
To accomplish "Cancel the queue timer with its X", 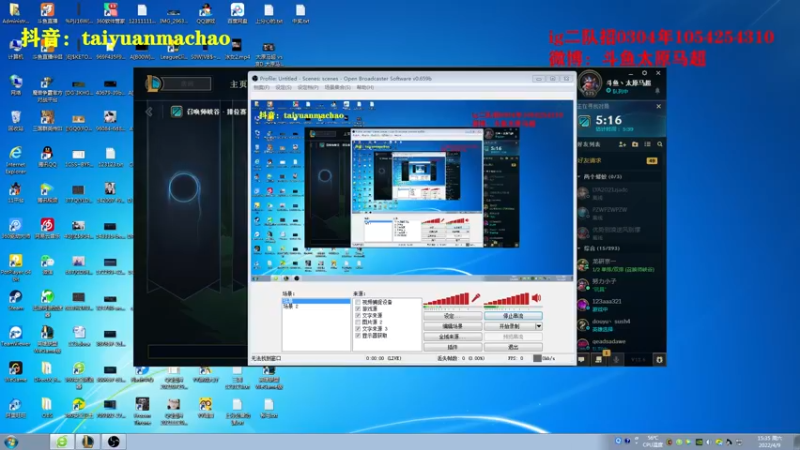I will click(x=658, y=106).
